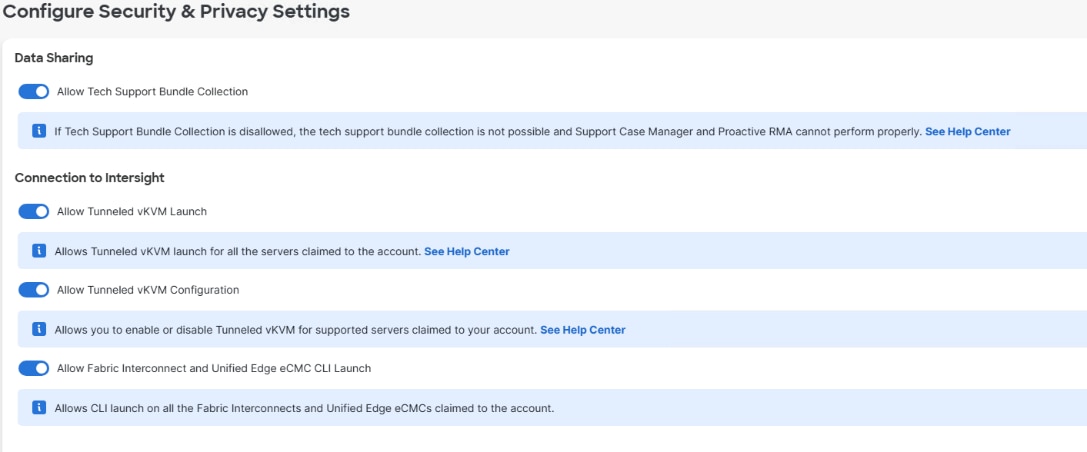Click the Configure Security & Privacy Settings title
The image size is (1087, 452).
[x=176, y=12]
